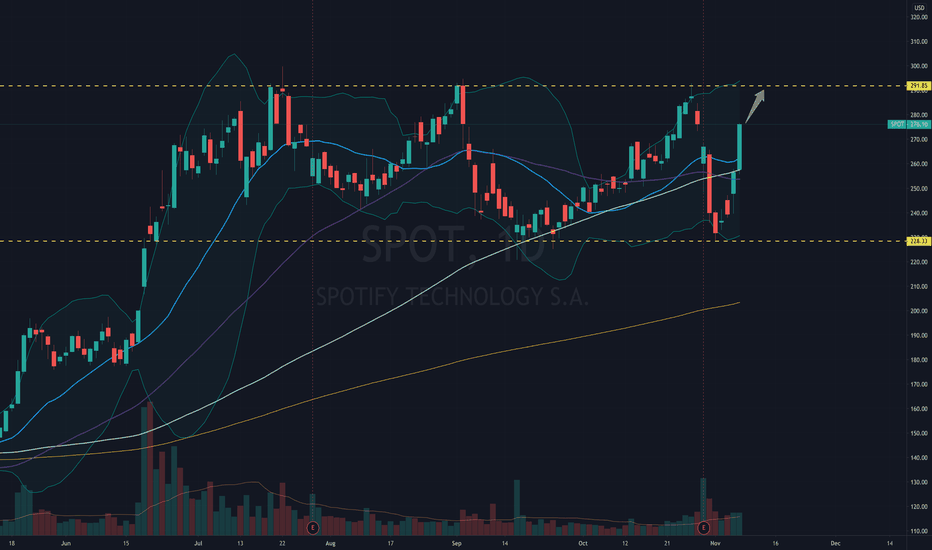The height and width of the screenshot is (550, 932).
Task: Click the 12 date label on time axis
Action: pyautogui.click(x=625, y=543)
